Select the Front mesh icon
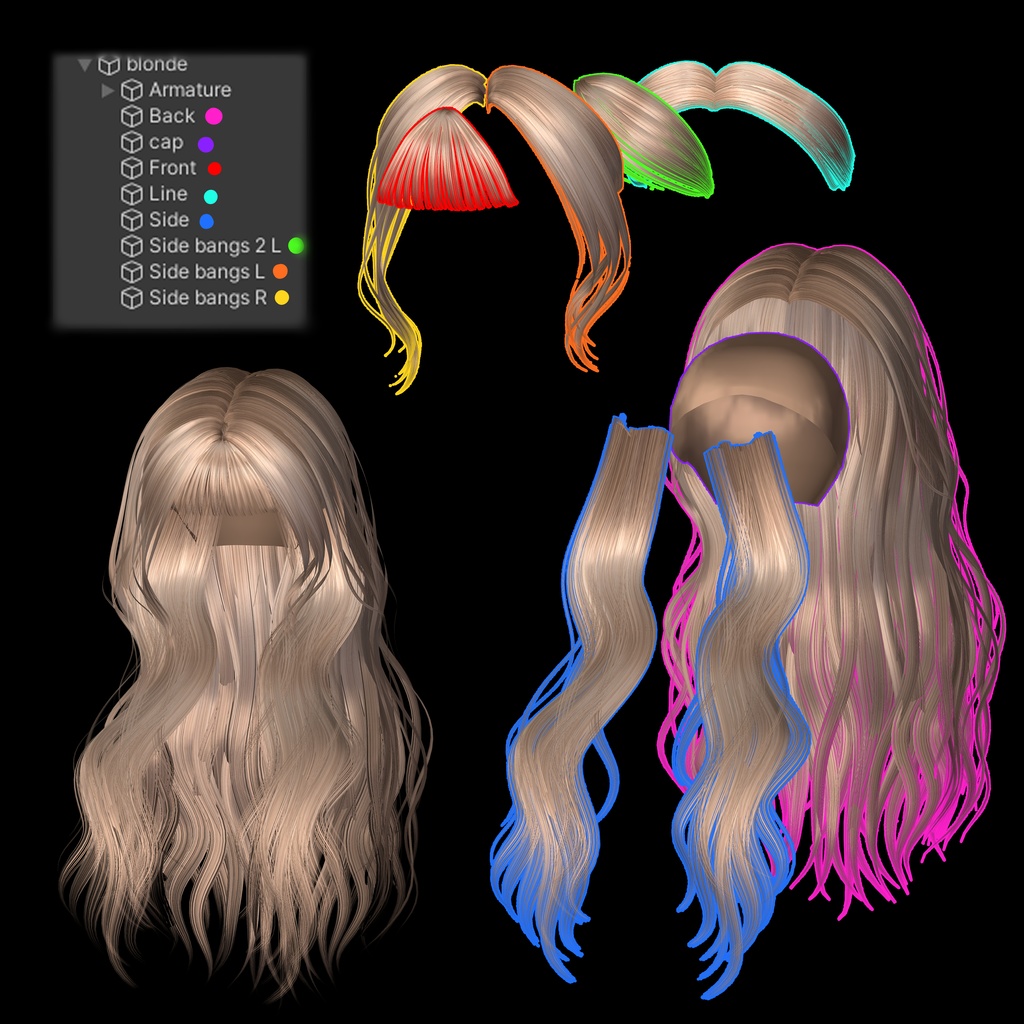The width and height of the screenshot is (1024, 1024). click(131, 167)
